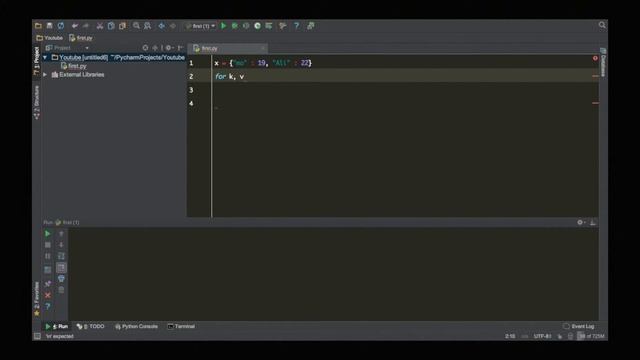Click the Find magnifier icon
Screen dimensions: 640x360
coord(136,26)
